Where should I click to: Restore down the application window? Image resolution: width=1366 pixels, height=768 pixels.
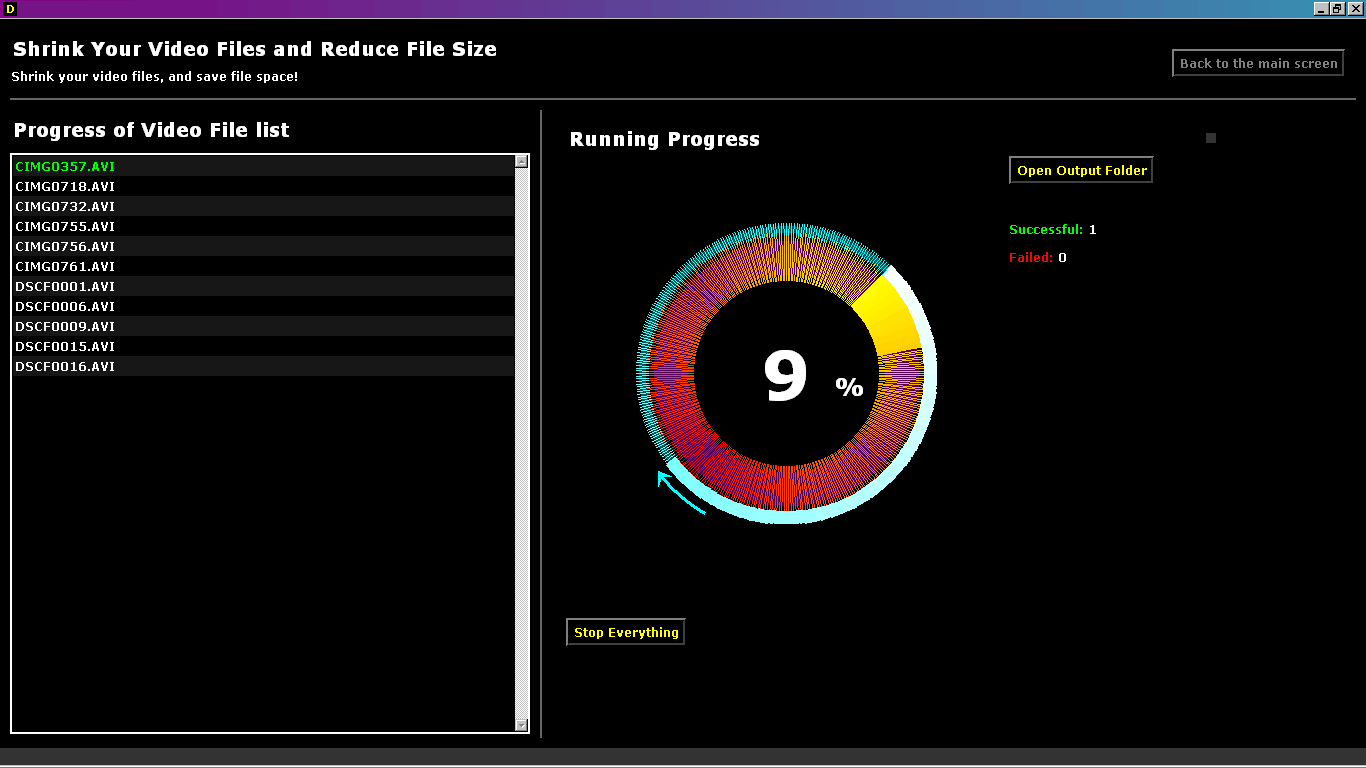[x=1338, y=8]
